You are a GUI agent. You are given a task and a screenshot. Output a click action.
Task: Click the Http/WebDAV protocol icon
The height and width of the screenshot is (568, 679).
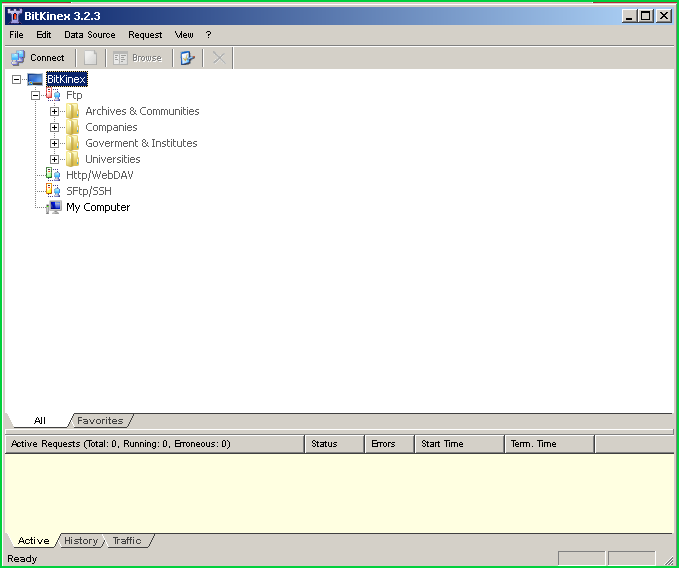(x=53, y=174)
